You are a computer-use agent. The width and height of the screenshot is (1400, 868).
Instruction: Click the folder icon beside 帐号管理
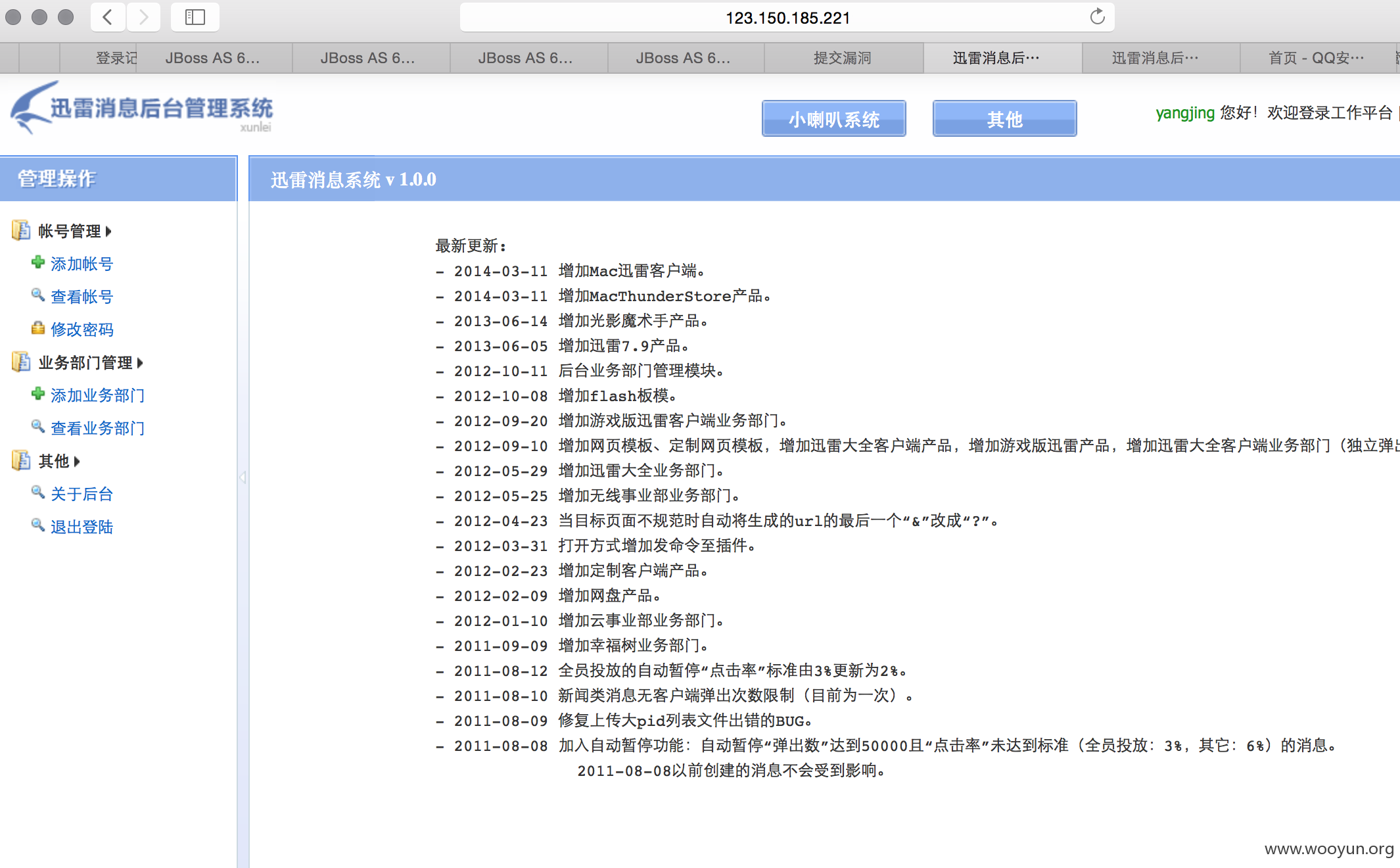pyautogui.click(x=21, y=230)
